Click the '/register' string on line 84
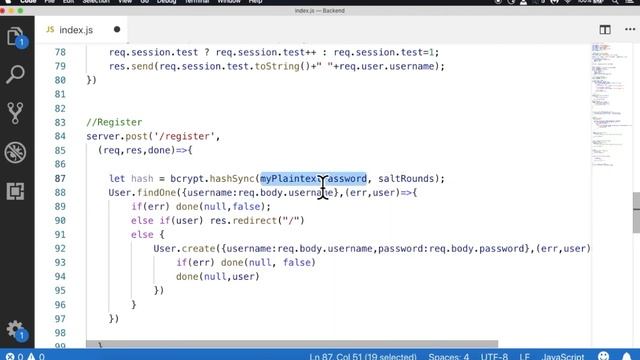The image size is (640, 360). (x=184, y=136)
